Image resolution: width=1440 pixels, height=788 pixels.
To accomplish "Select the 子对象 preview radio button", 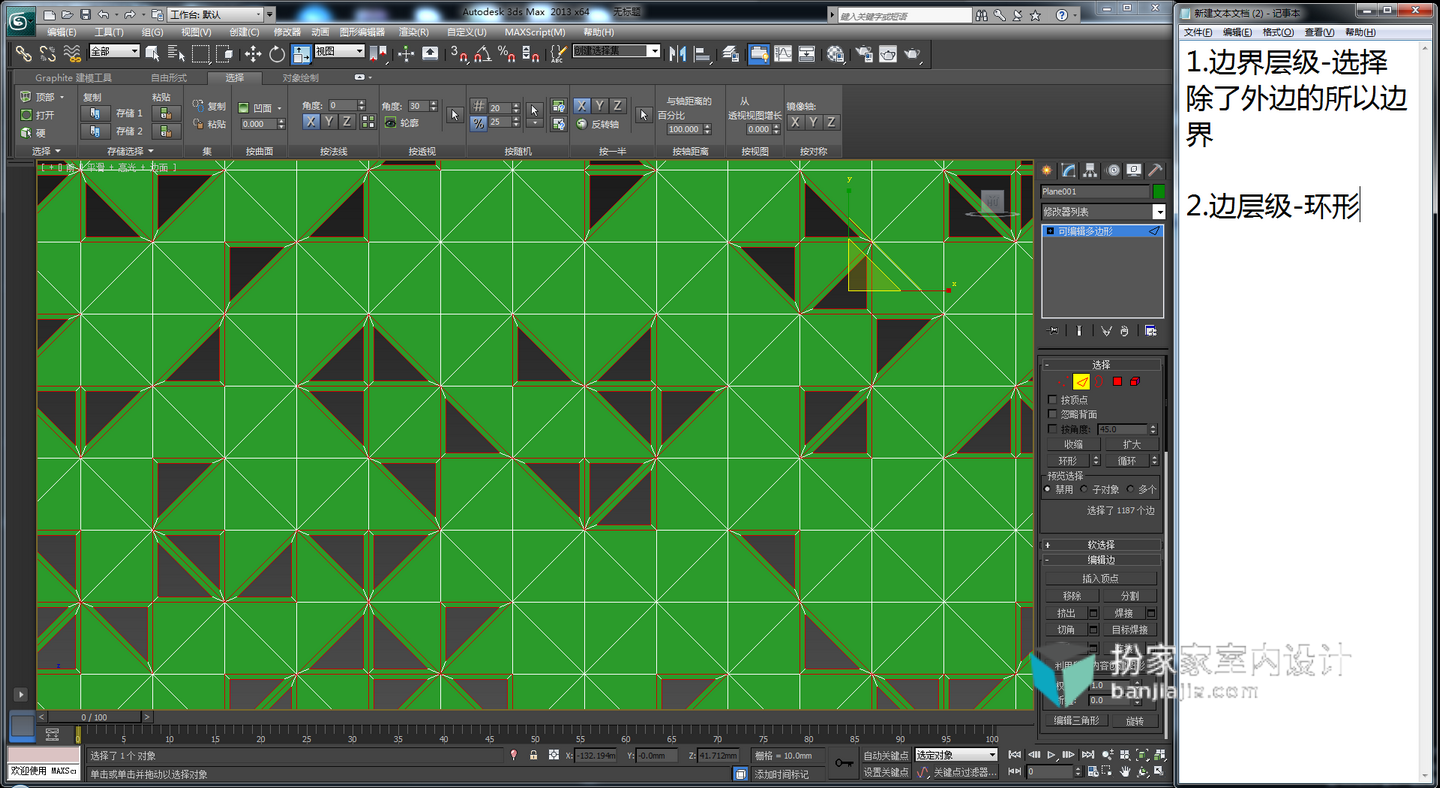I will 1085,489.
